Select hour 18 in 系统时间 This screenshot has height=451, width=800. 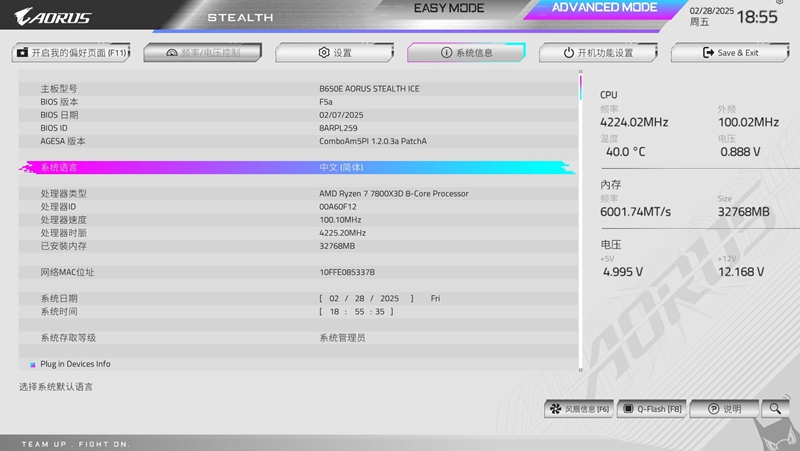coord(334,312)
